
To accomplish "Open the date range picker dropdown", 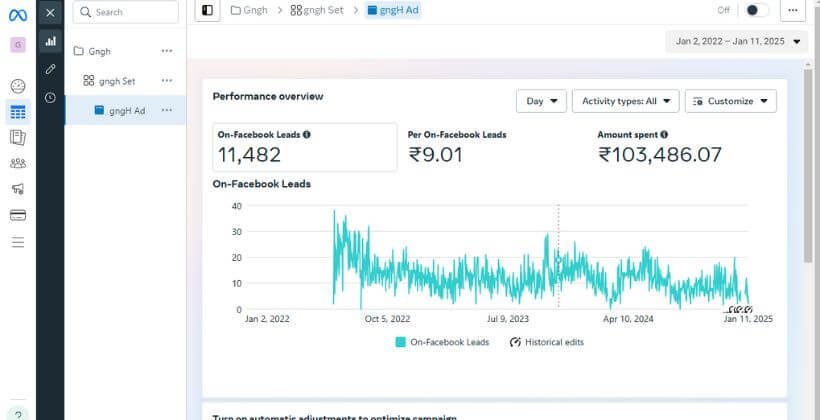I will [737, 41].
